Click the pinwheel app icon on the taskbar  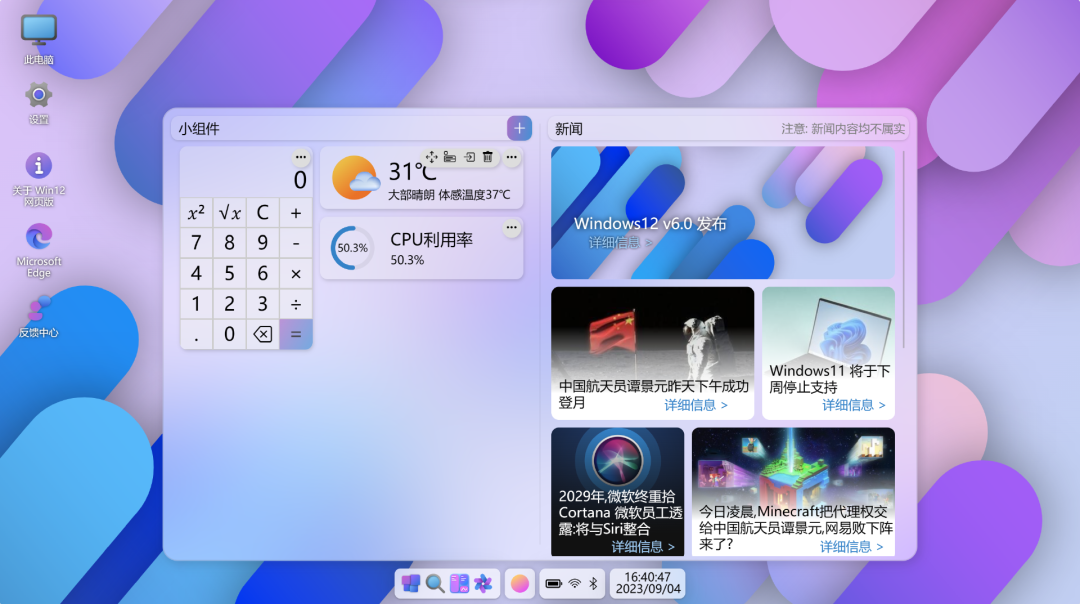[x=481, y=583]
